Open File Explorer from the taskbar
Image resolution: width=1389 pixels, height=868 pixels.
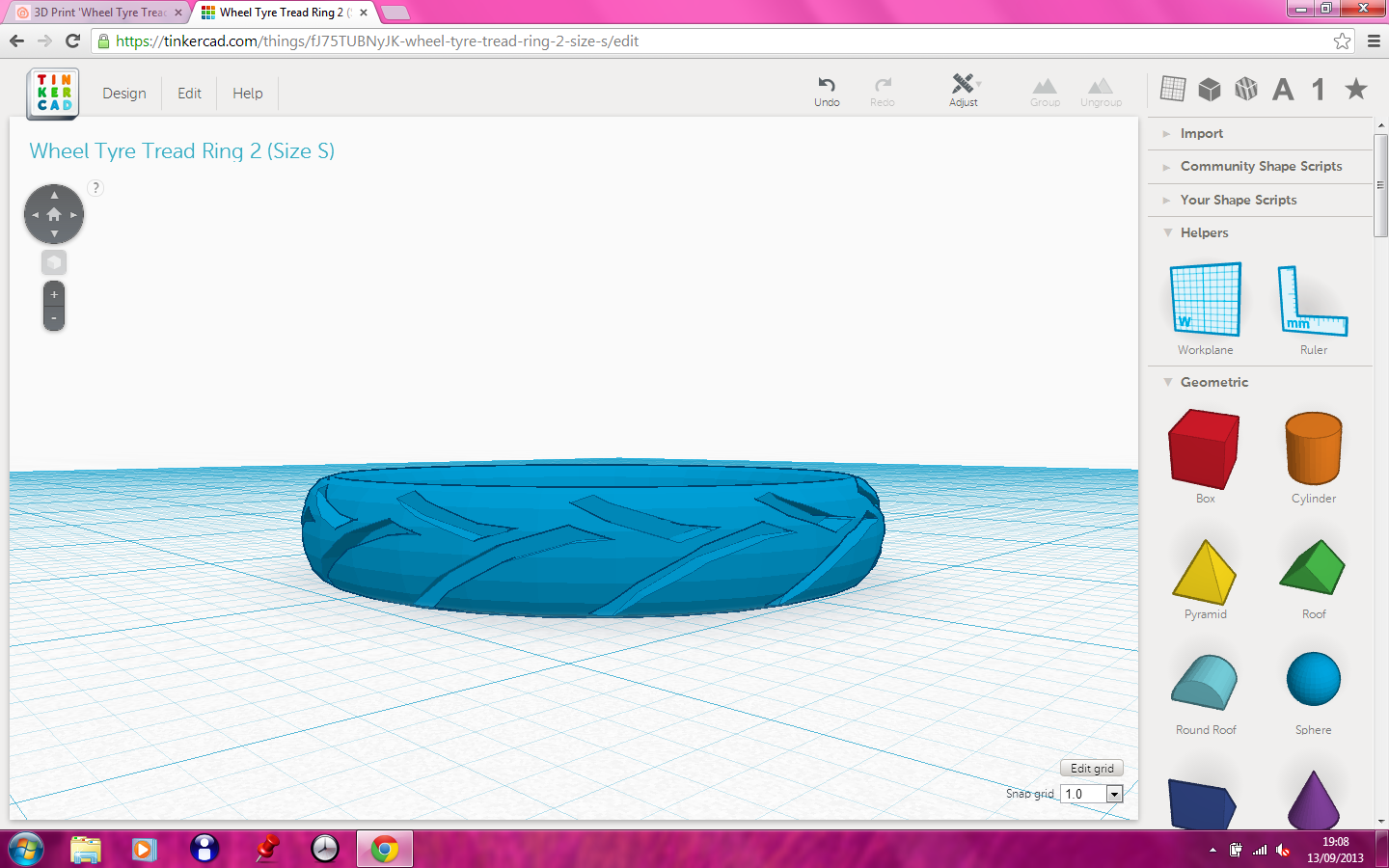click(86, 849)
